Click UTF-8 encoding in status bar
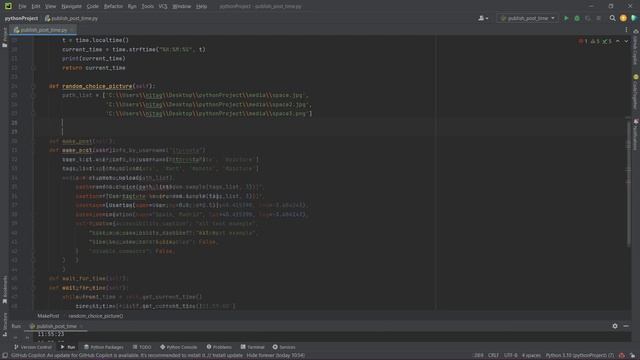 click(511, 356)
